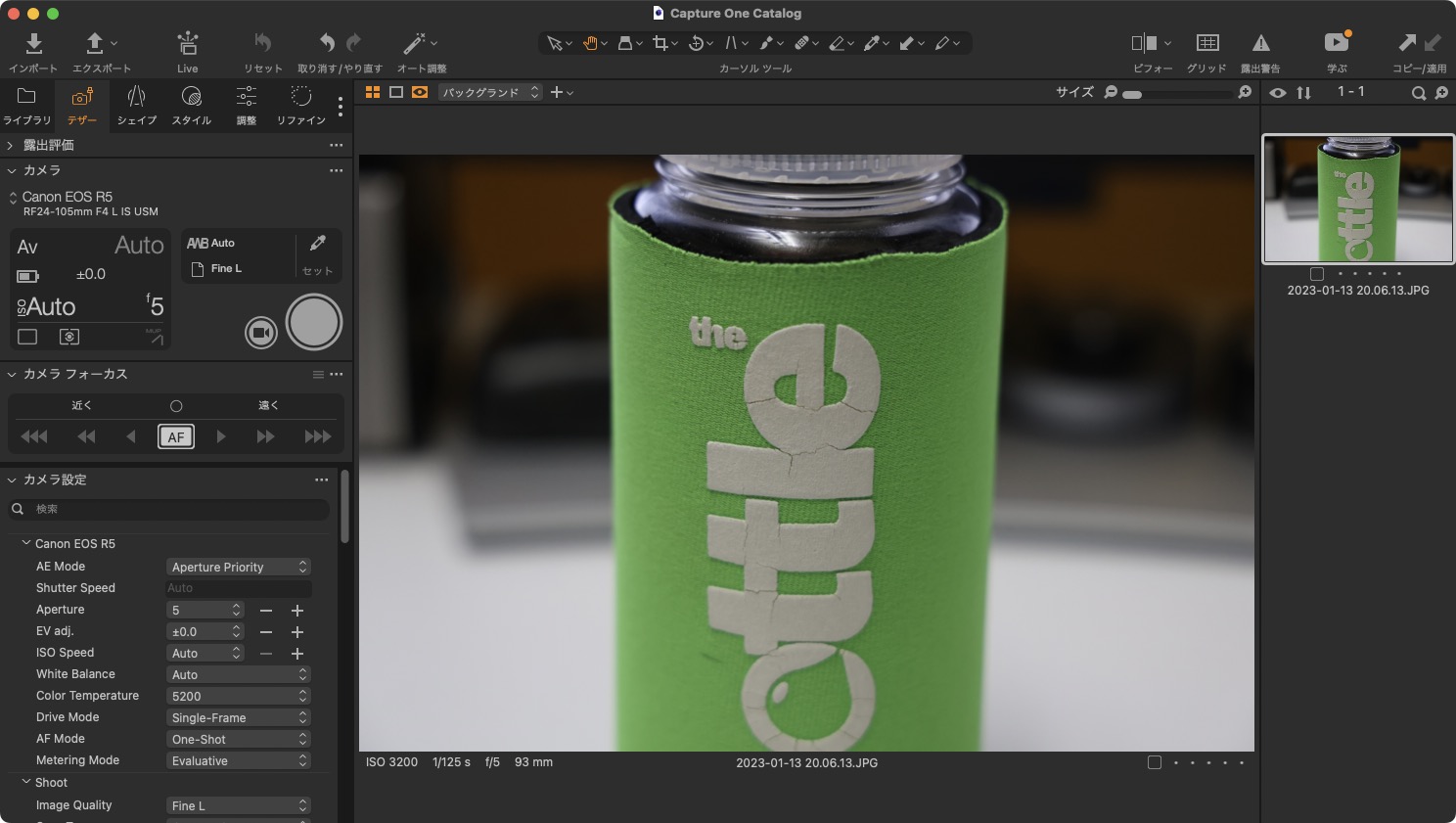Image resolution: width=1456 pixels, height=823 pixels.
Task: Open the AF Mode One-Shot dropdown
Action: 239,739
